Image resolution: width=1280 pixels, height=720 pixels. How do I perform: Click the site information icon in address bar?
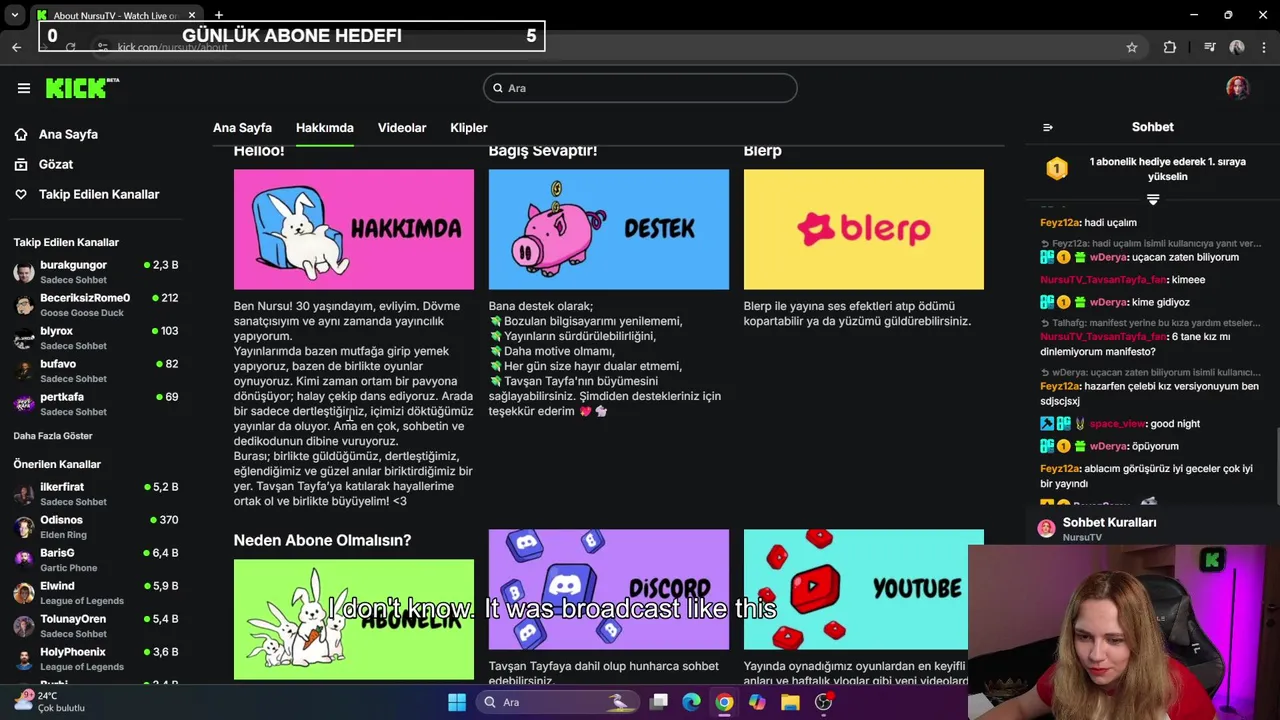(102, 47)
